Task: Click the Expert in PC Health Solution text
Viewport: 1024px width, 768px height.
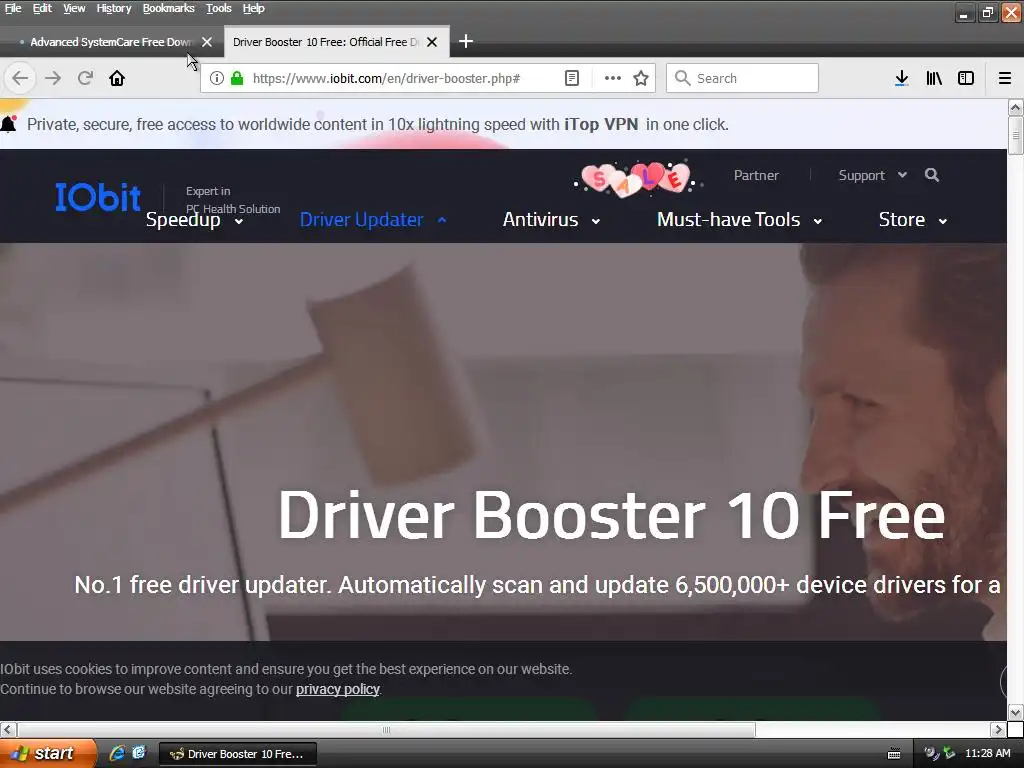Action: pos(233,200)
